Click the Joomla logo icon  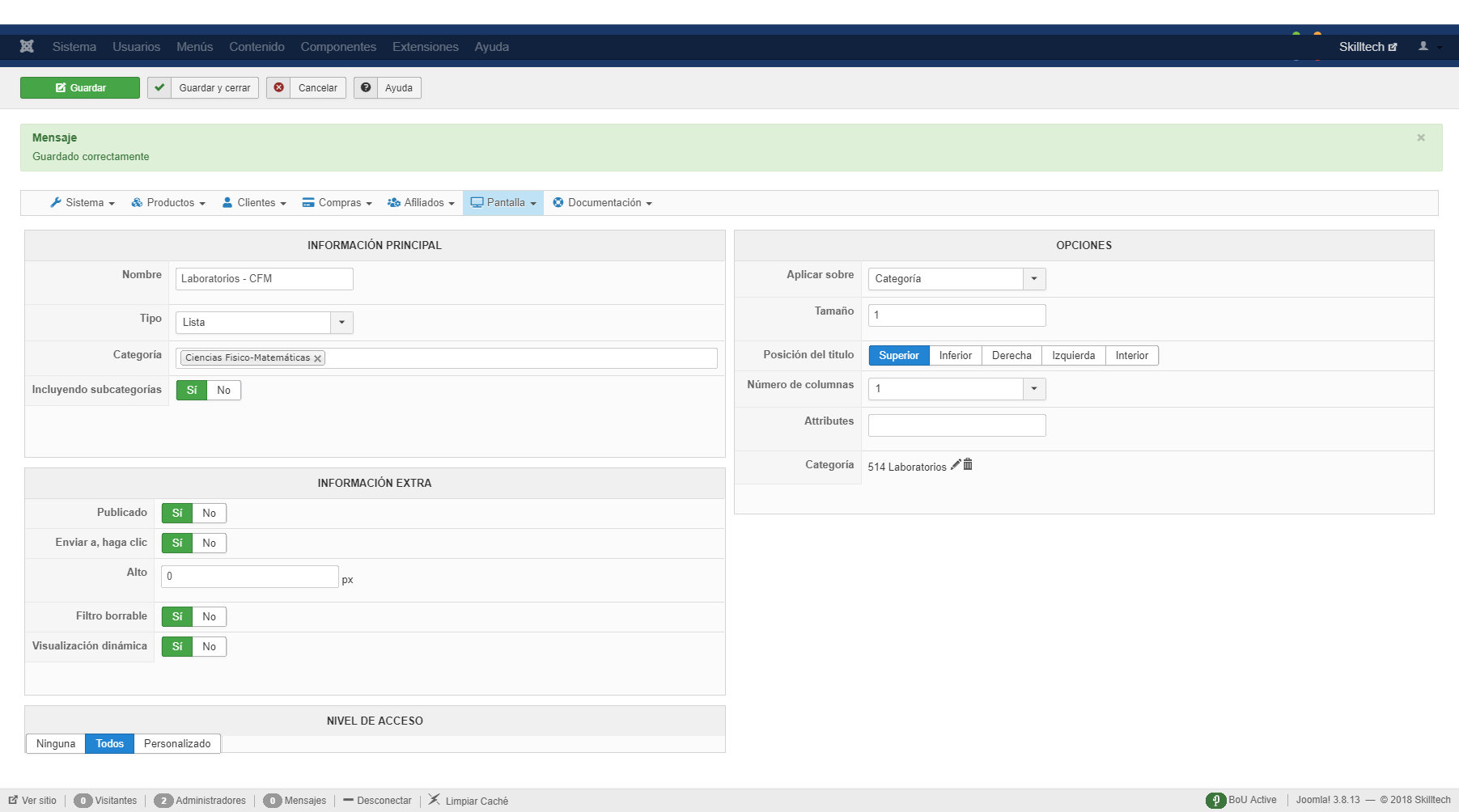(27, 46)
